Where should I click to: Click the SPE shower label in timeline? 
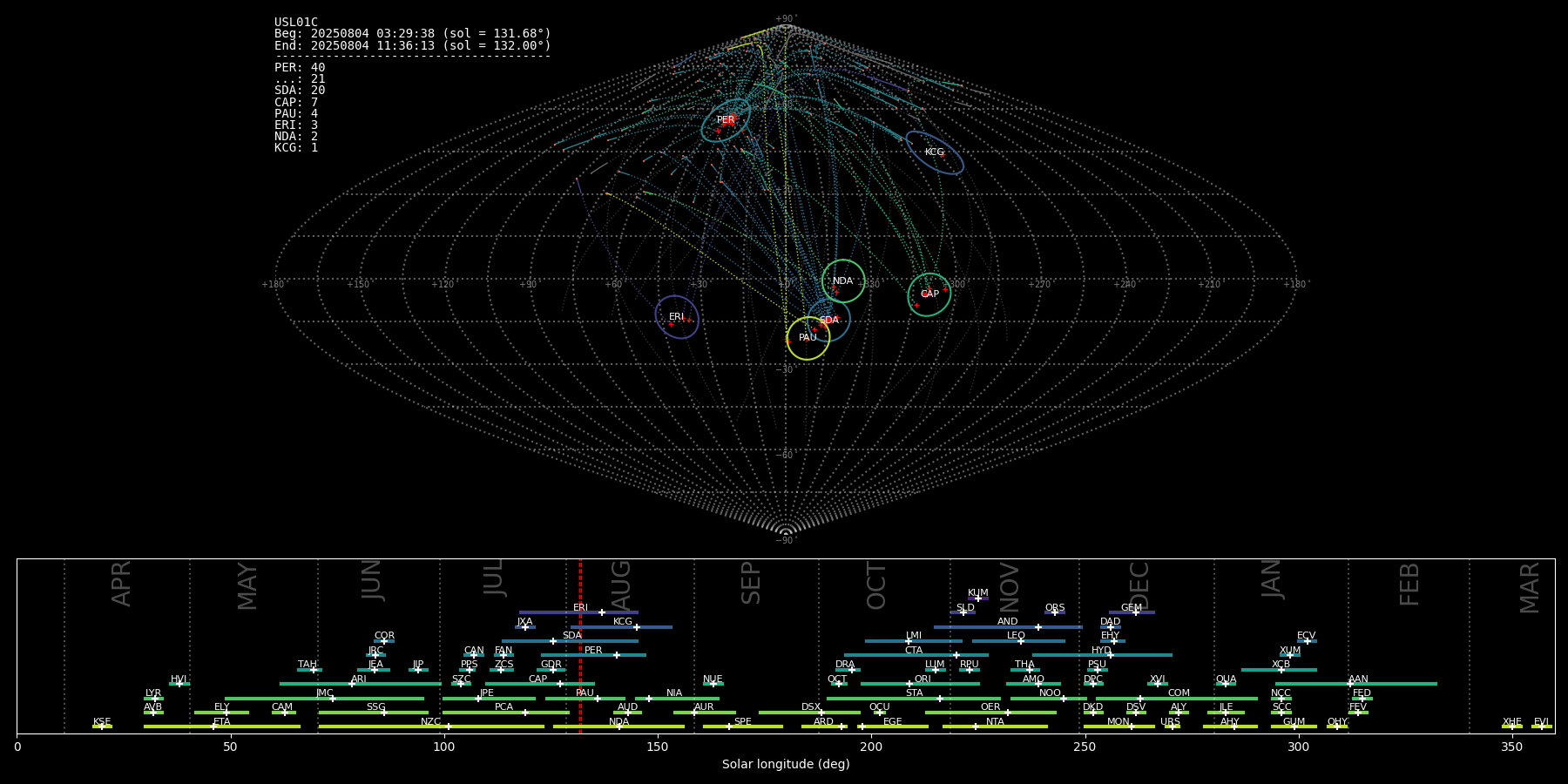[x=742, y=722]
